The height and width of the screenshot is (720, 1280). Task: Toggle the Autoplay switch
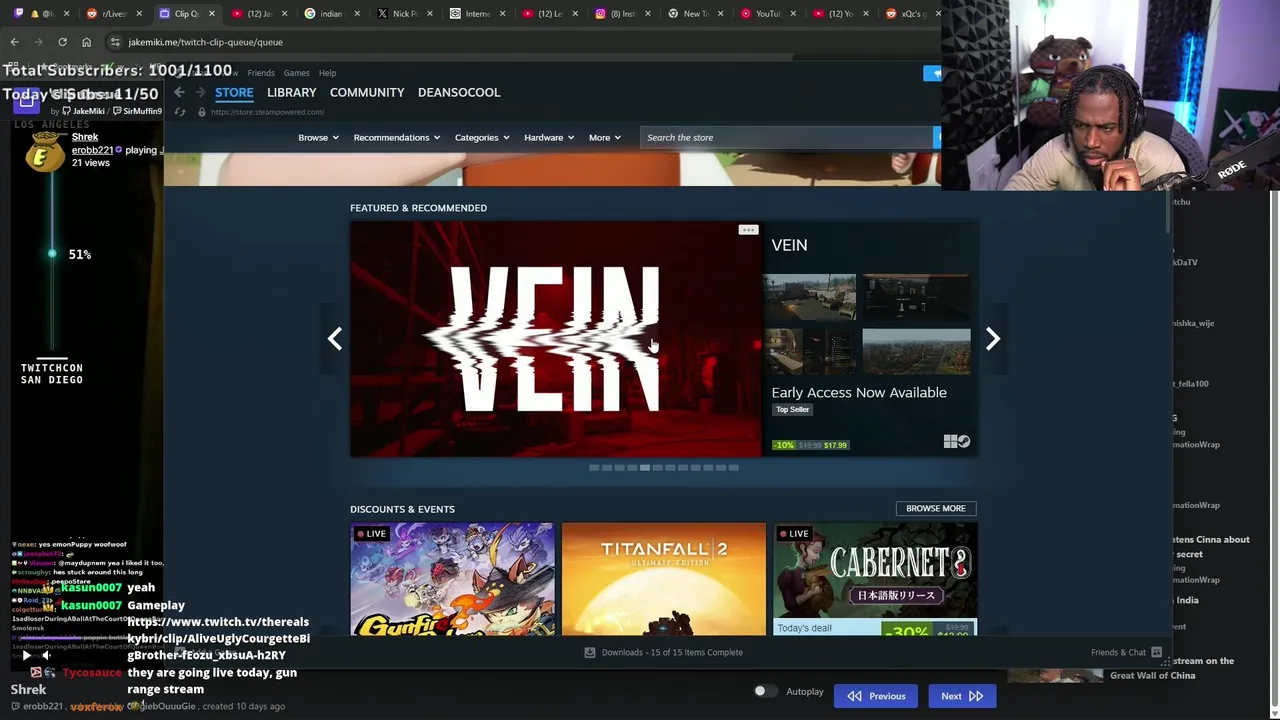pos(765,691)
